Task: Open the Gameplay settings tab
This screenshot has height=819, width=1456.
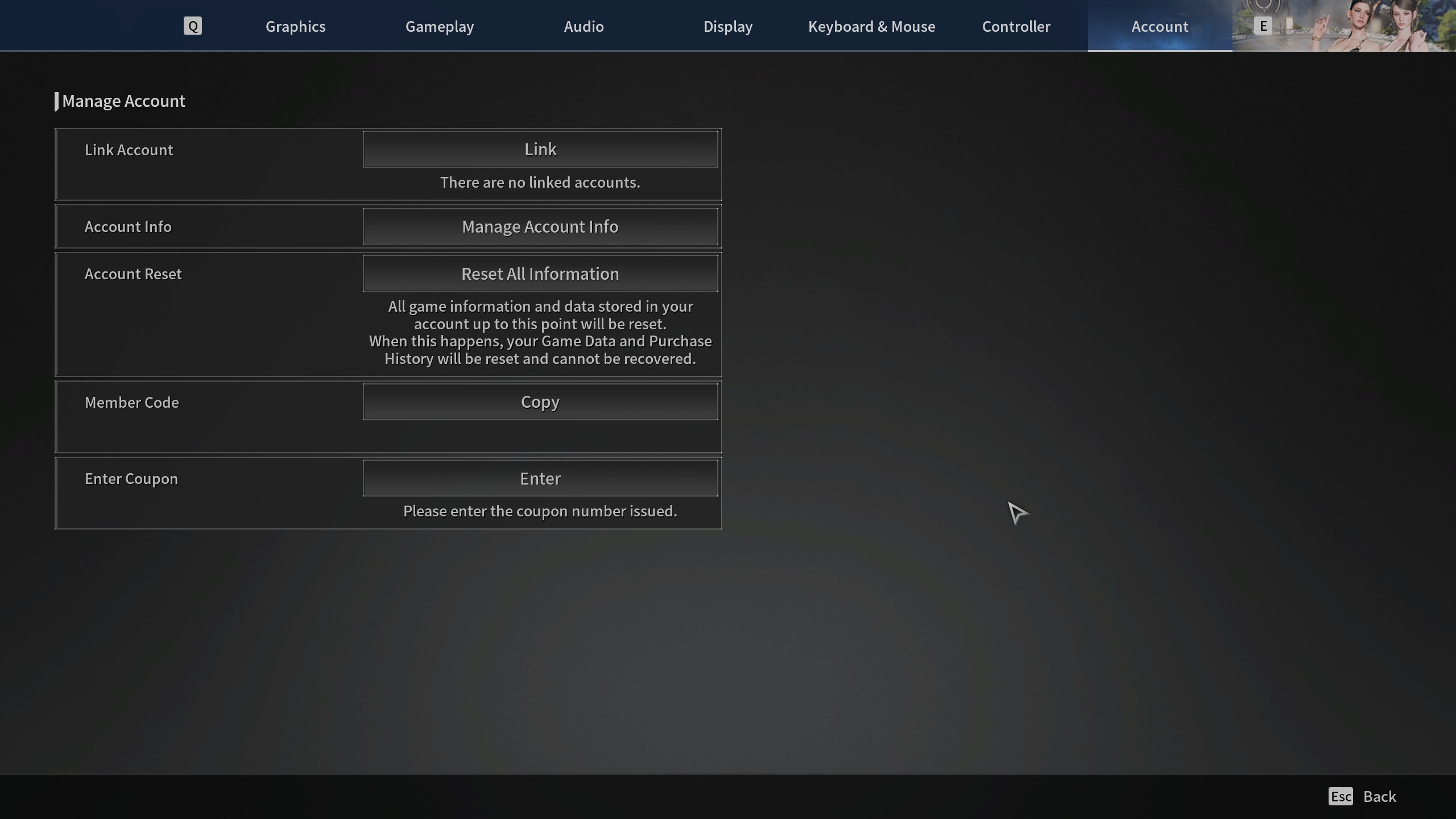Action: (x=439, y=26)
